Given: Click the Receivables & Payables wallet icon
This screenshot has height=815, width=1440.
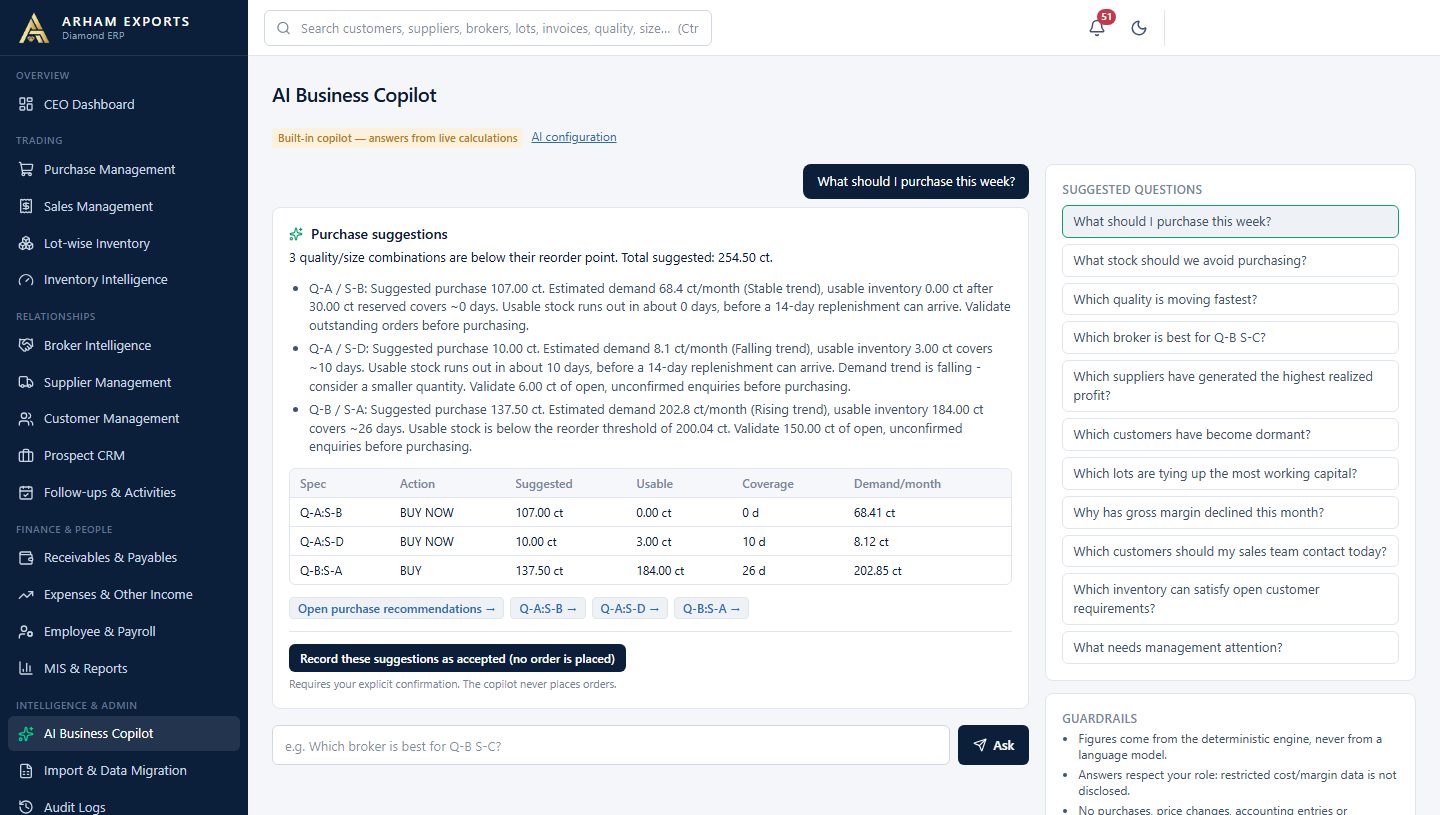Looking at the screenshot, I should (x=26, y=558).
